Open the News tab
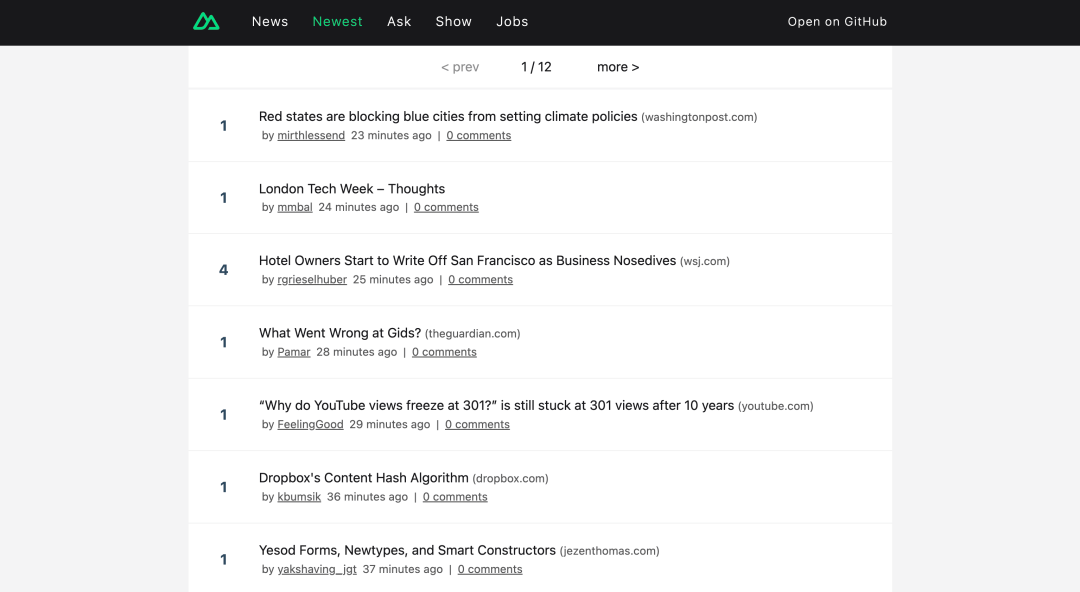1080x592 pixels. click(x=270, y=21)
